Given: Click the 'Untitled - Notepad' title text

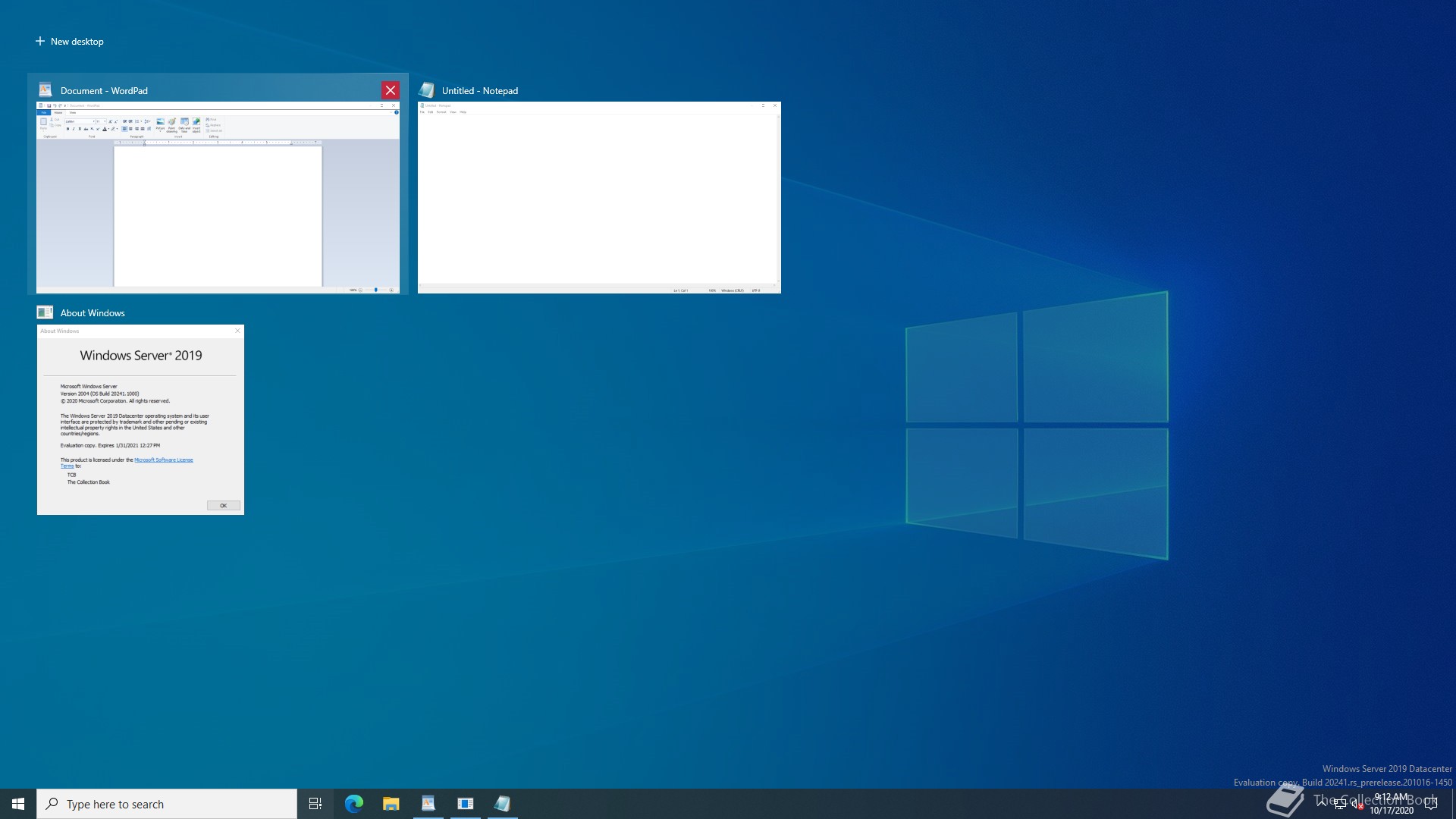Looking at the screenshot, I should point(480,90).
